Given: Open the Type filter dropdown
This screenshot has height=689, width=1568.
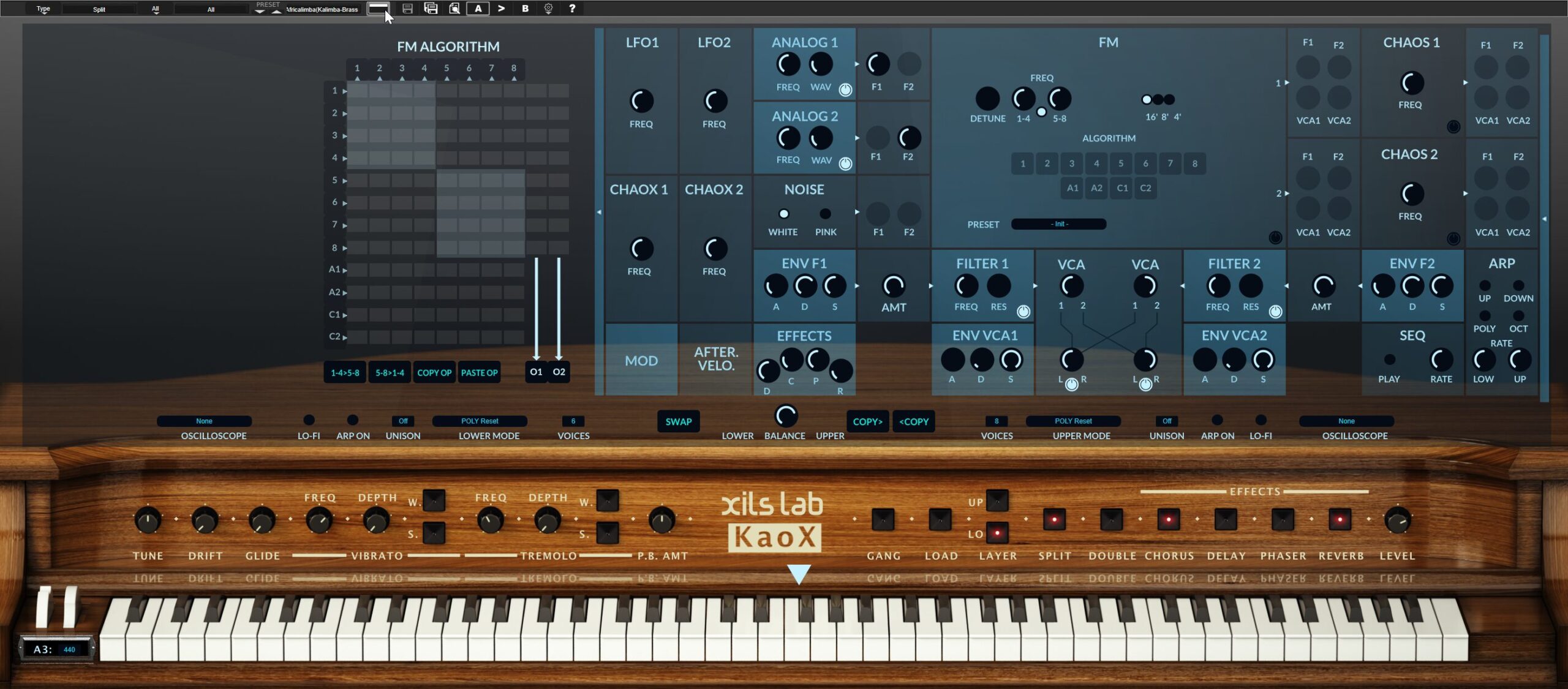Looking at the screenshot, I should click(43, 9).
